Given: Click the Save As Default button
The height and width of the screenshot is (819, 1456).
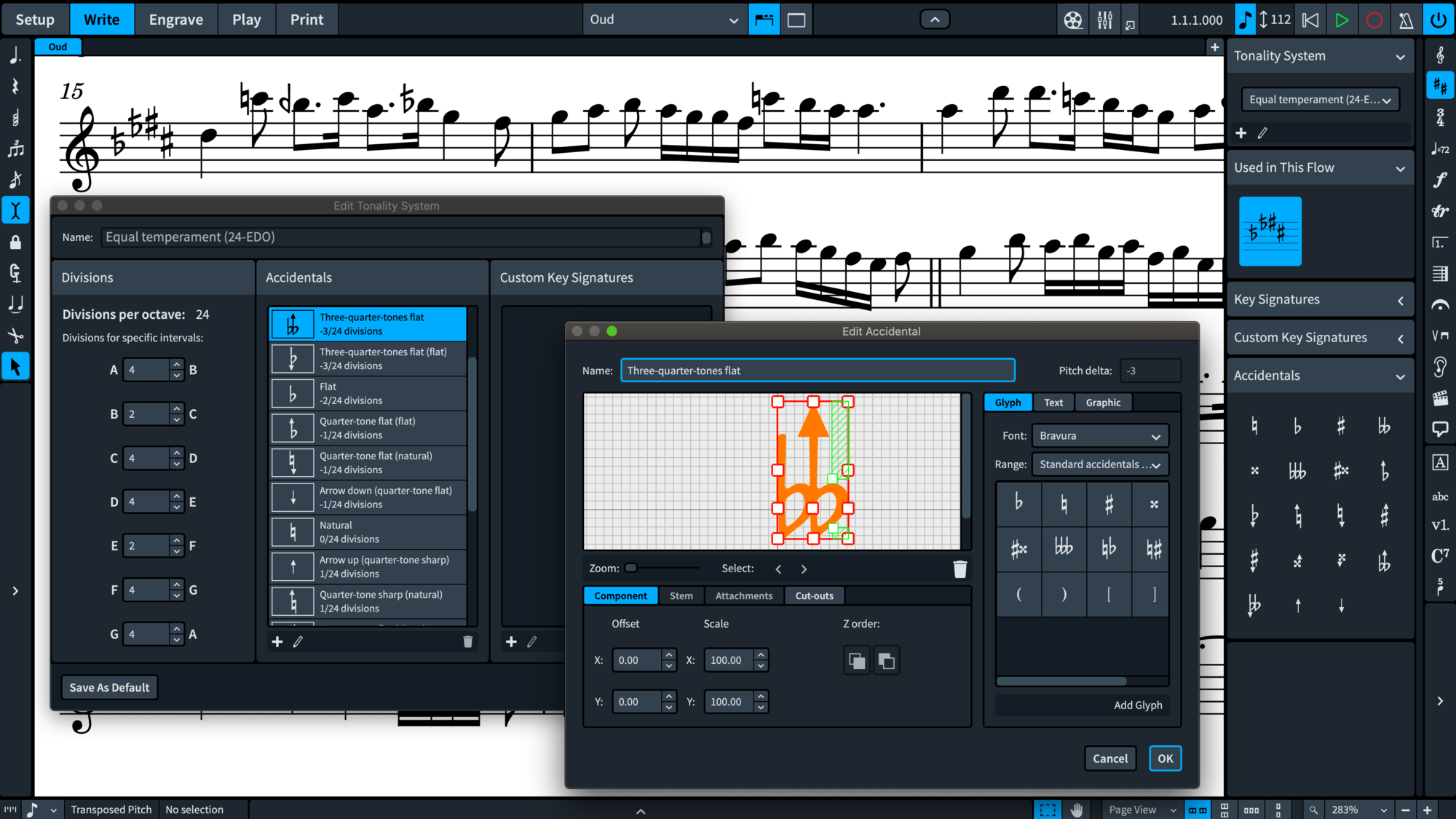Looking at the screenshot, I should [x=109, y=687].
